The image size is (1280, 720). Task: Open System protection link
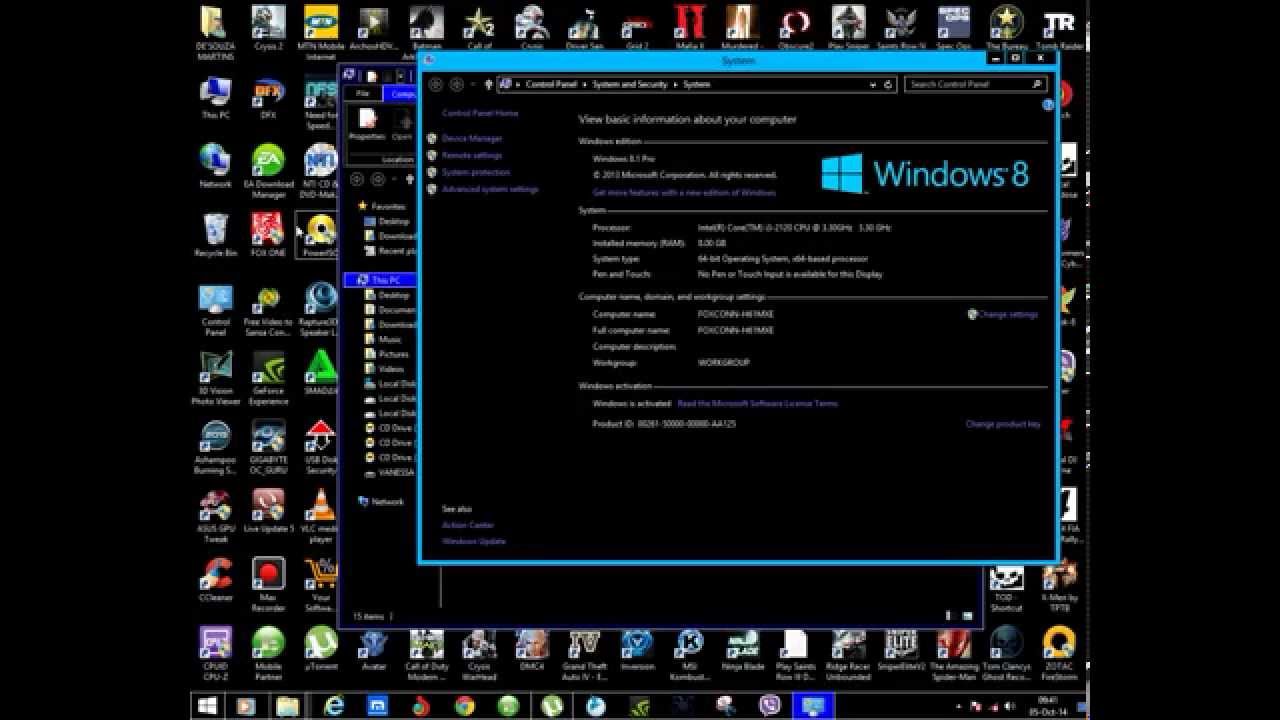(x=476, y=172)
